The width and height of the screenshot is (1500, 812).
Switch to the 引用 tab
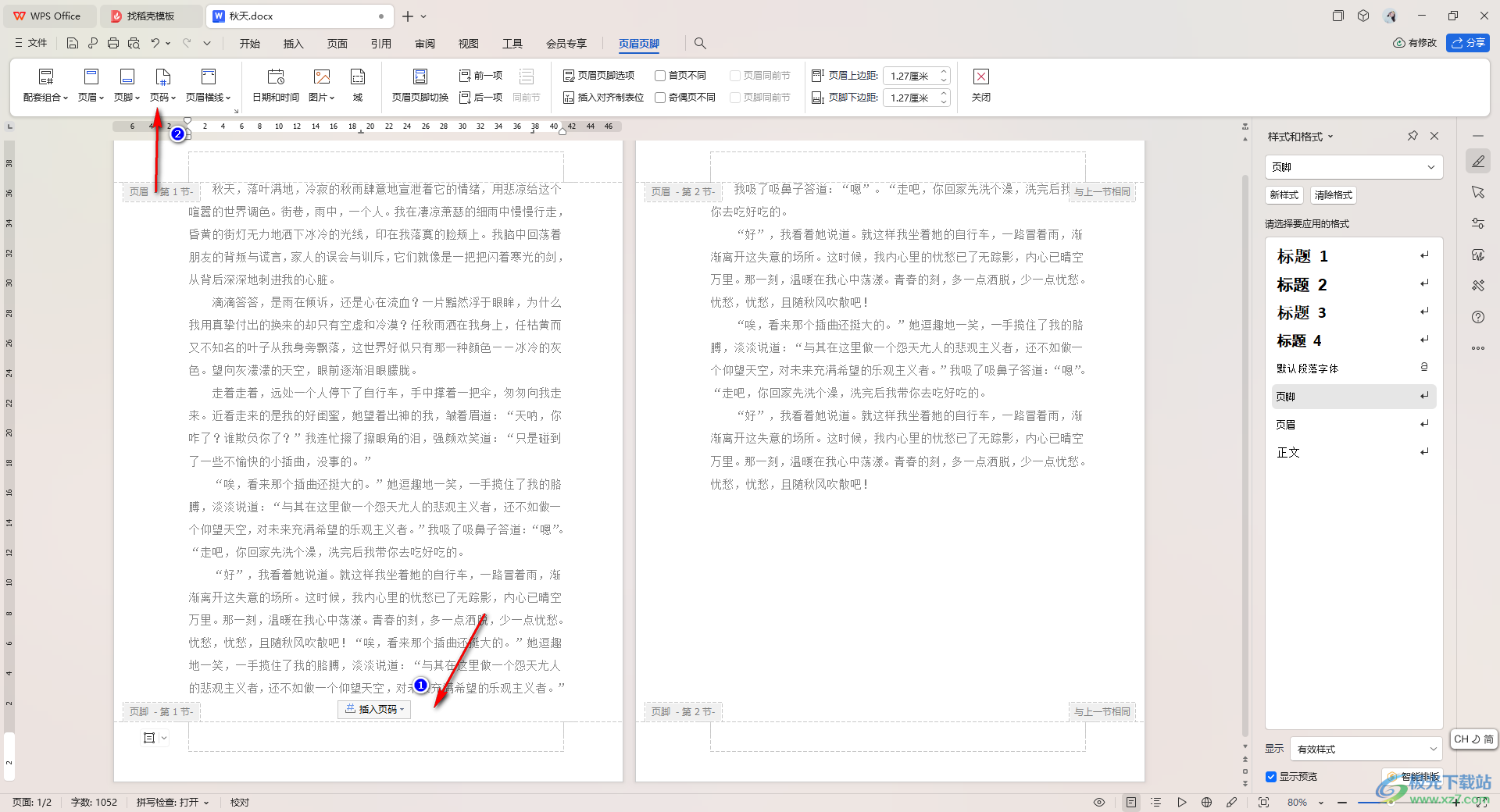click(381, 44)
